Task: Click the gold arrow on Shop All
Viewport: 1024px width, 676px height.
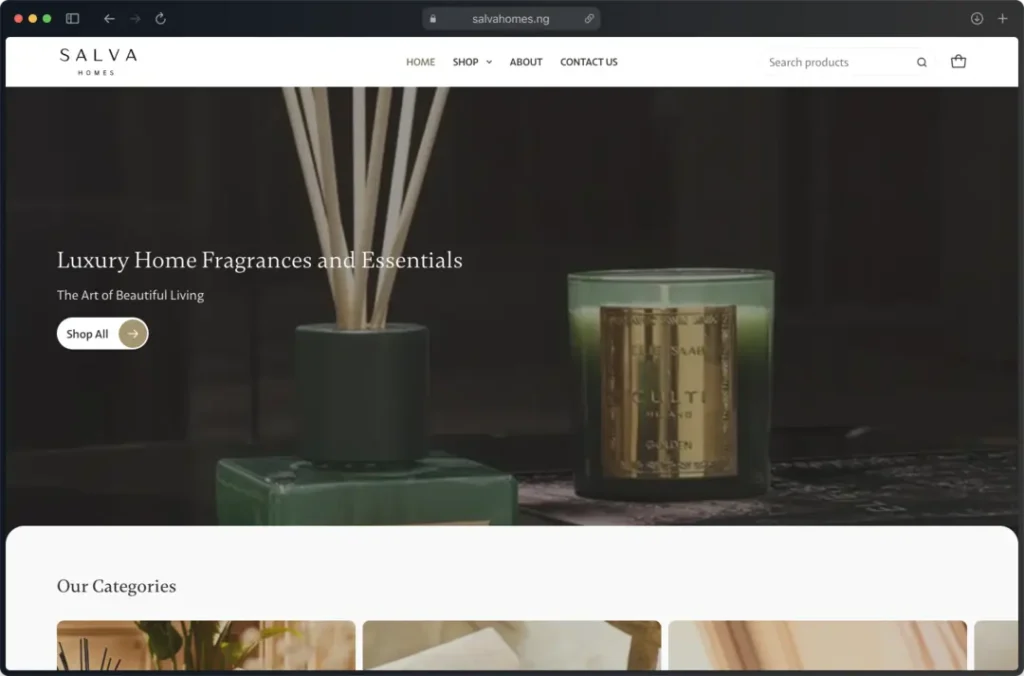Action: coord(133,334)
